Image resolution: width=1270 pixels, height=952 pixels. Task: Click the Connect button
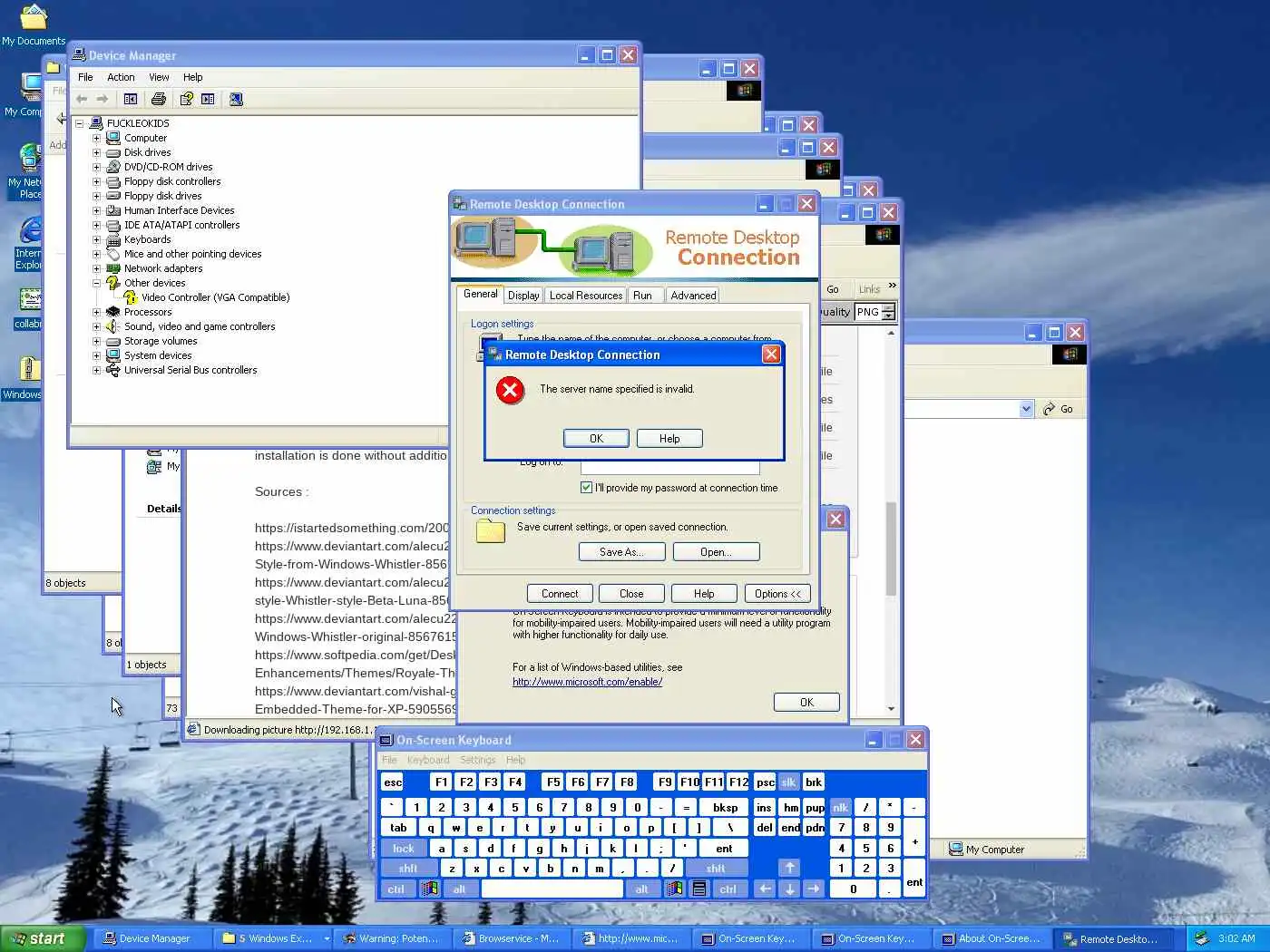tap(560, 594)
